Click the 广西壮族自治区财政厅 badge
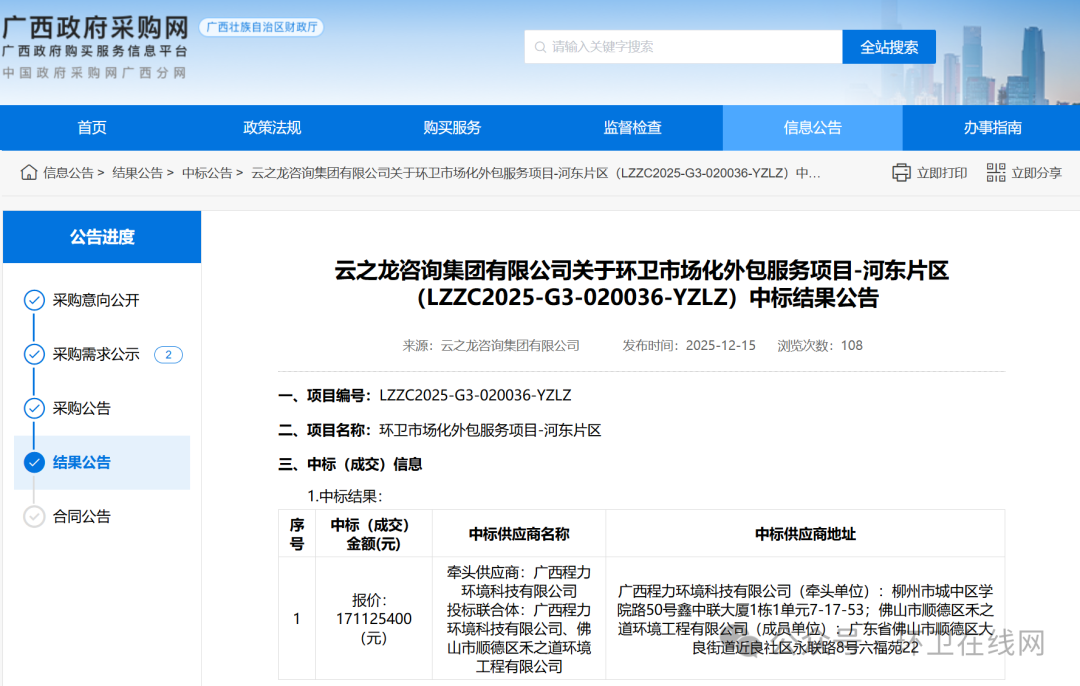1080x686 pixels. 262,27
